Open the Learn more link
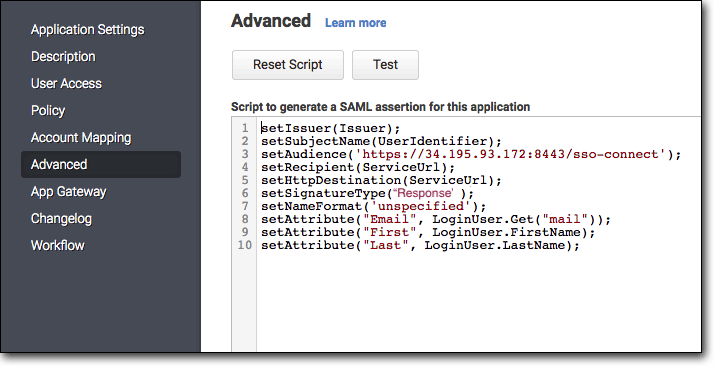 (x=355, y=23)
